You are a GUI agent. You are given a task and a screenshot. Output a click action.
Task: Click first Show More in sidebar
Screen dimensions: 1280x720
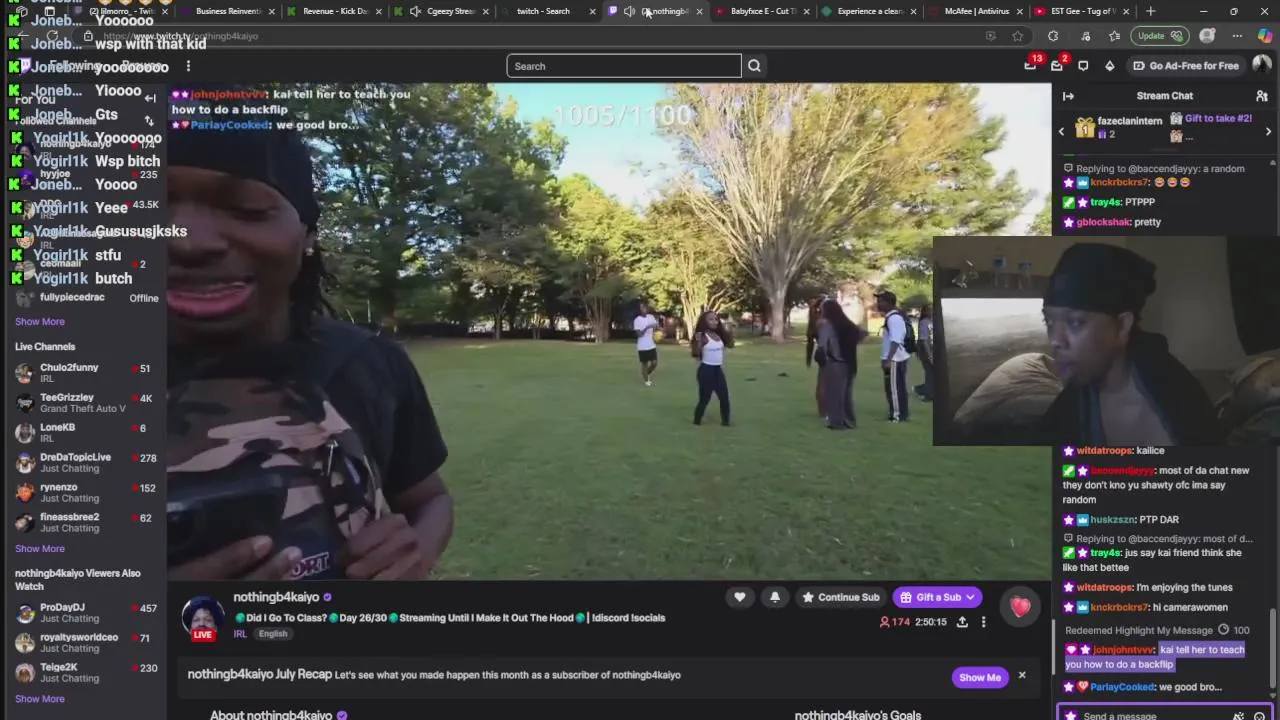coord(40,322)
